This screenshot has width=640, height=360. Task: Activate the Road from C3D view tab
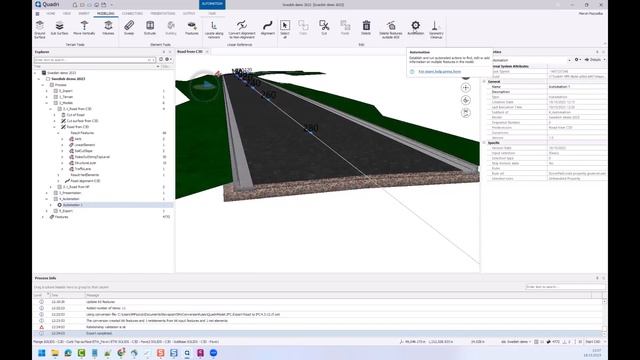tap(190, 52)
